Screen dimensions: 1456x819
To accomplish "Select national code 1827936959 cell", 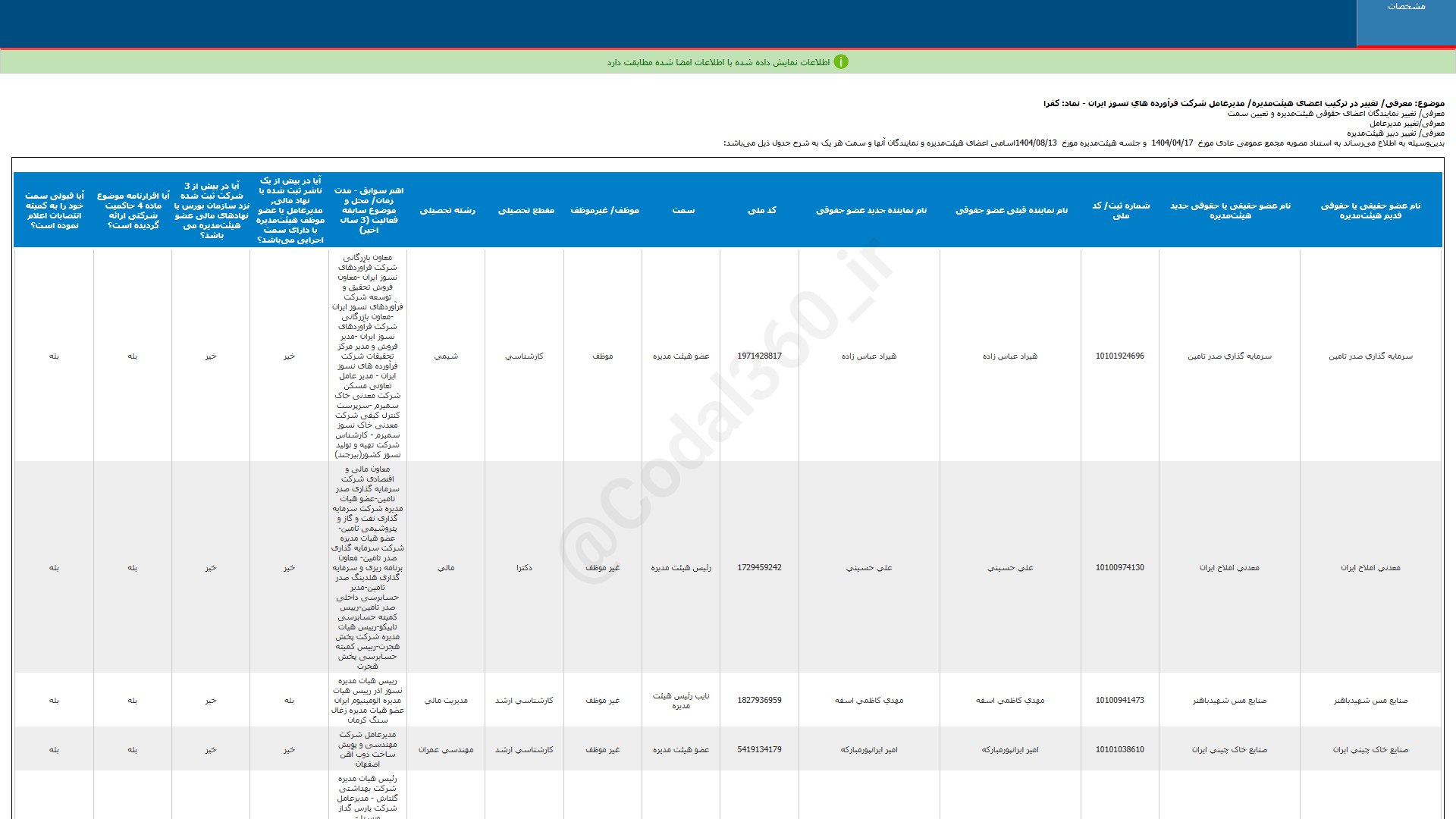I will (x=759, y=700).
